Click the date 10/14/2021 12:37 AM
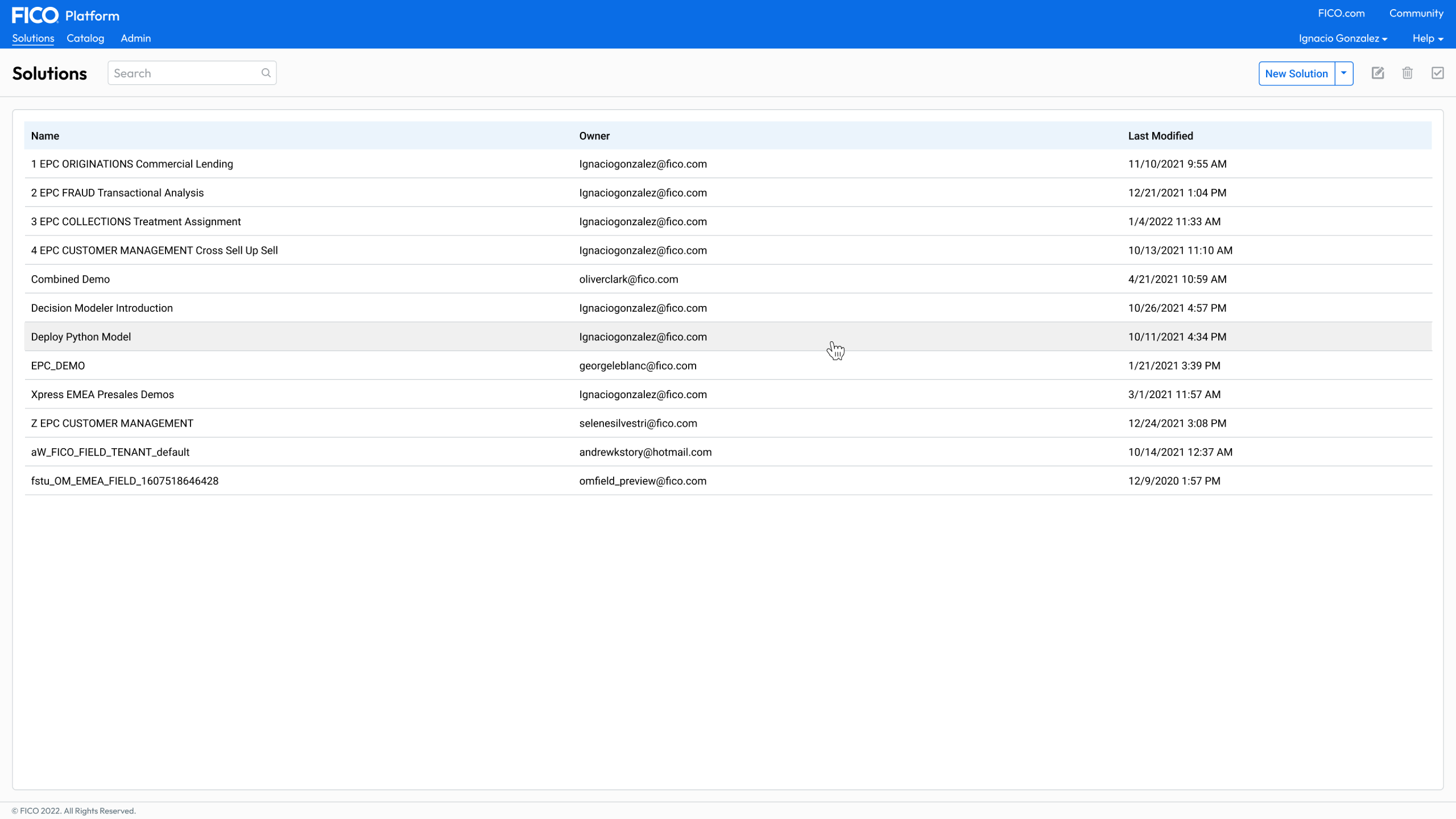Viewport: 1456px width, 819px height. tap(1180, 452)
